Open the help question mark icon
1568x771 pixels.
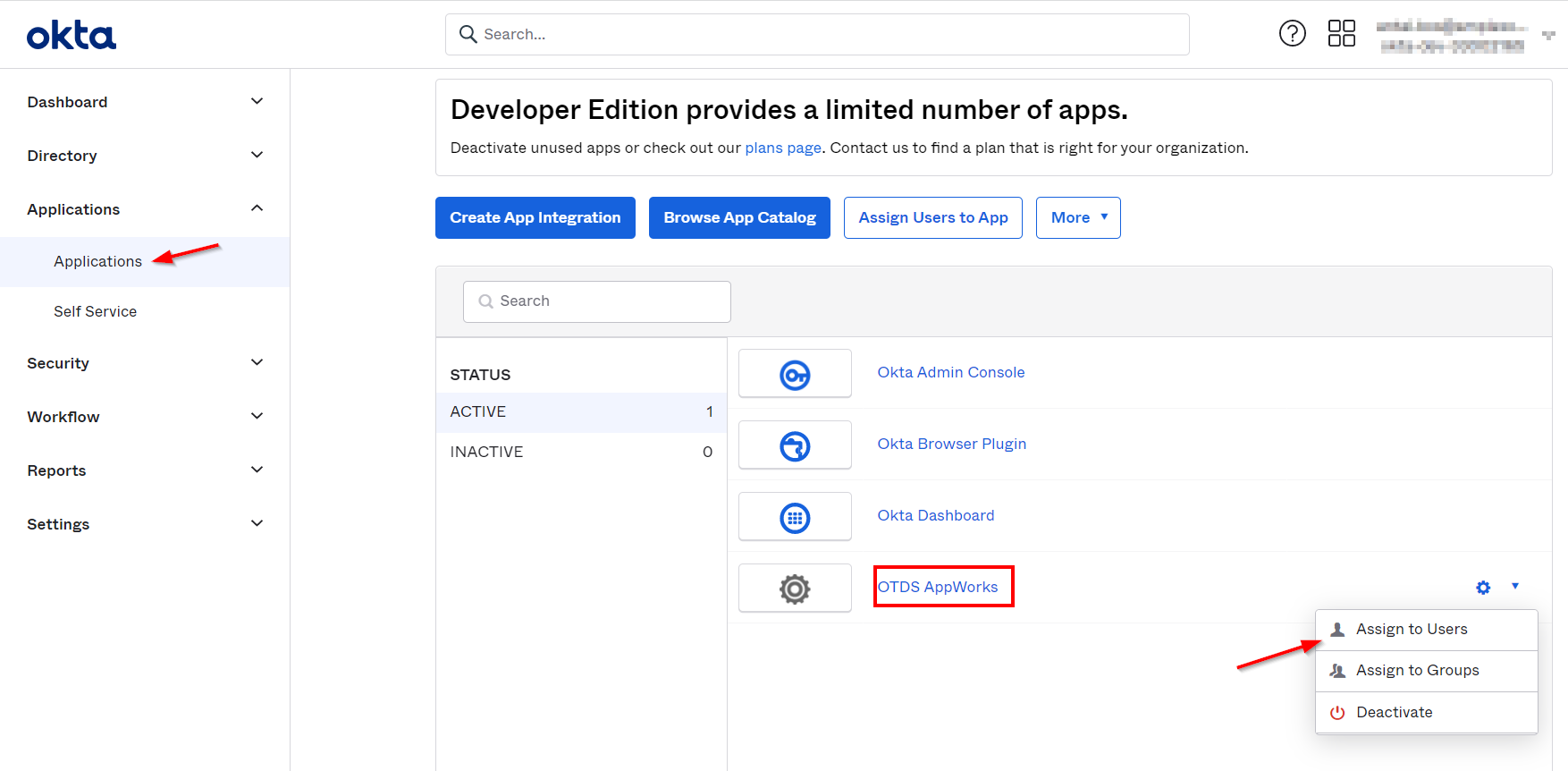[1292, 34]
